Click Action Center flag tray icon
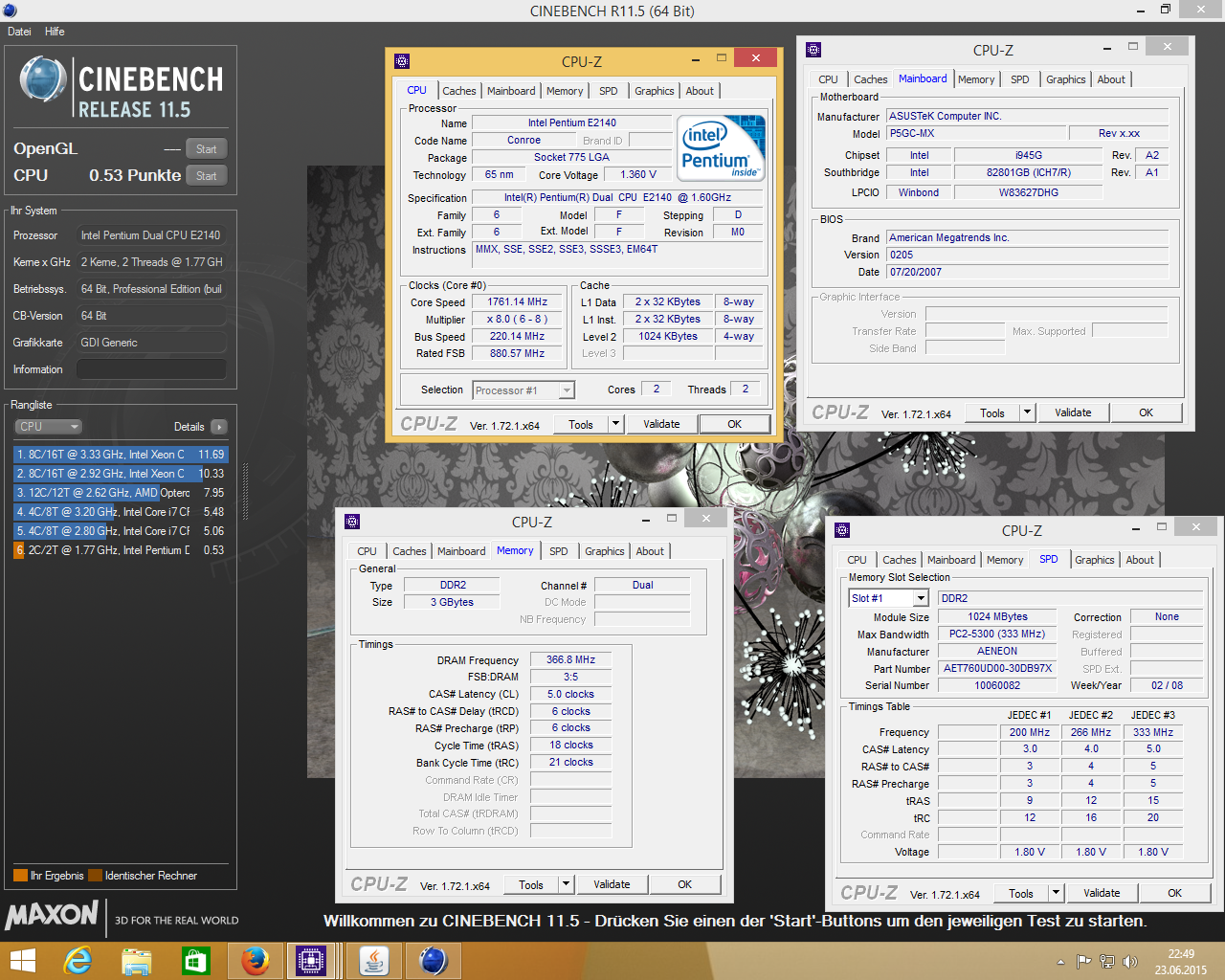The height and width of the screenshot is (980, 1225). pyautogui.click(x=1083, y=962)
